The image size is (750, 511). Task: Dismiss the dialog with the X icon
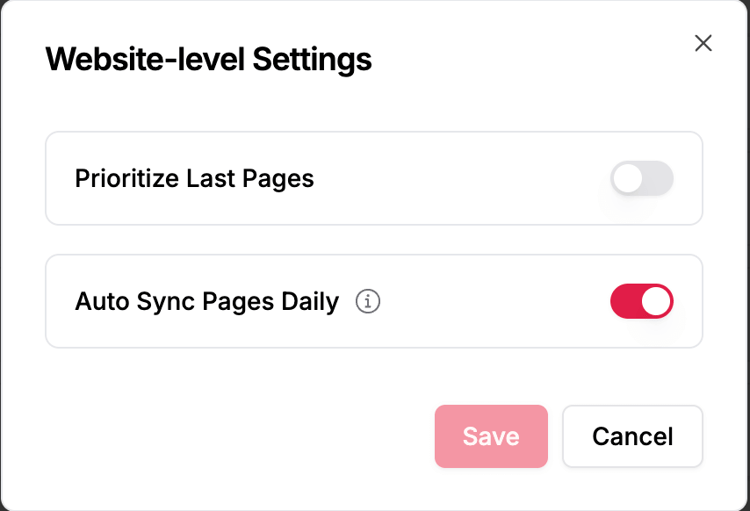pyautogui.click(x=703, y=43)
